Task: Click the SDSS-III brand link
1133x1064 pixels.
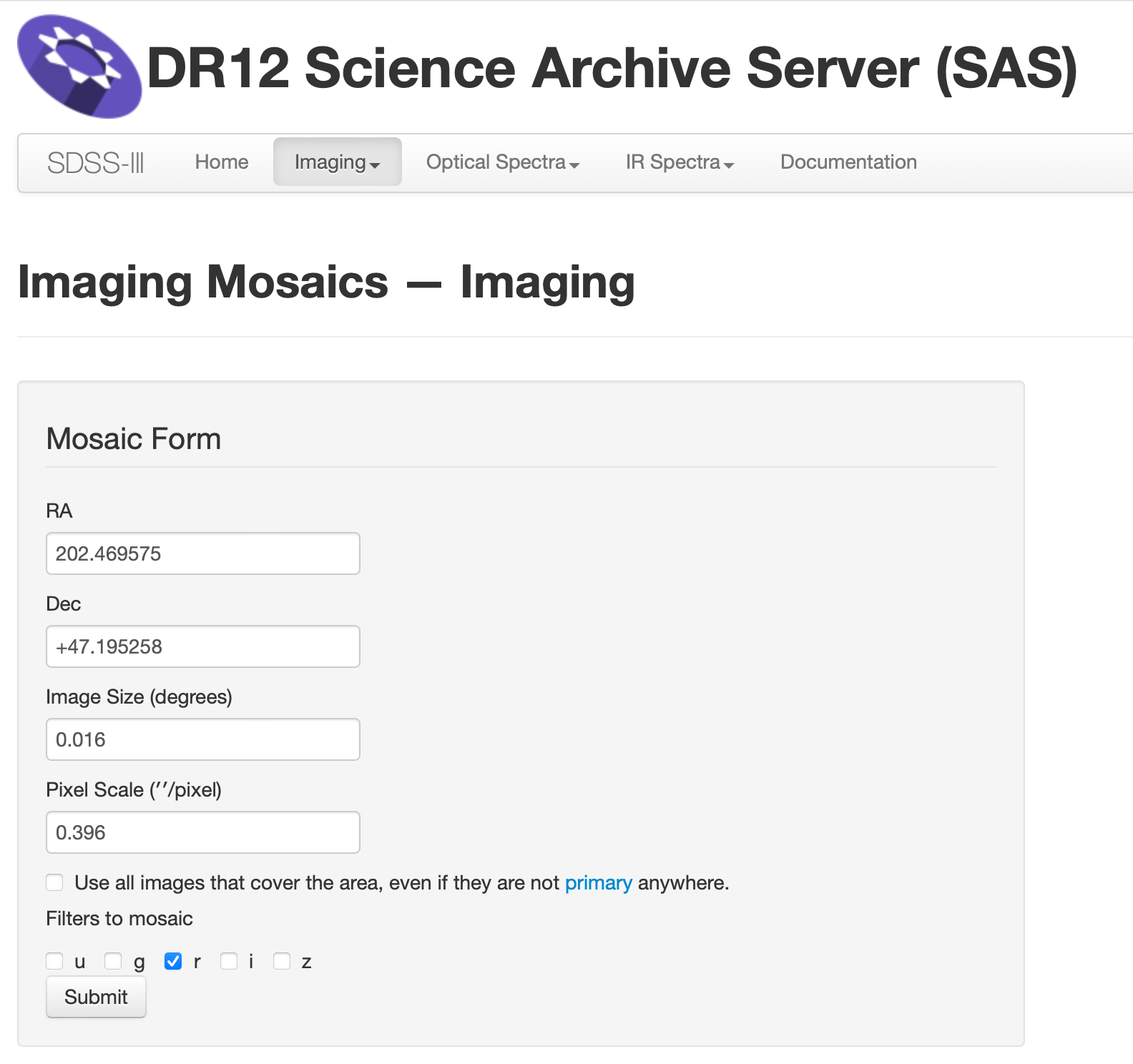Action: coord(96,163)
